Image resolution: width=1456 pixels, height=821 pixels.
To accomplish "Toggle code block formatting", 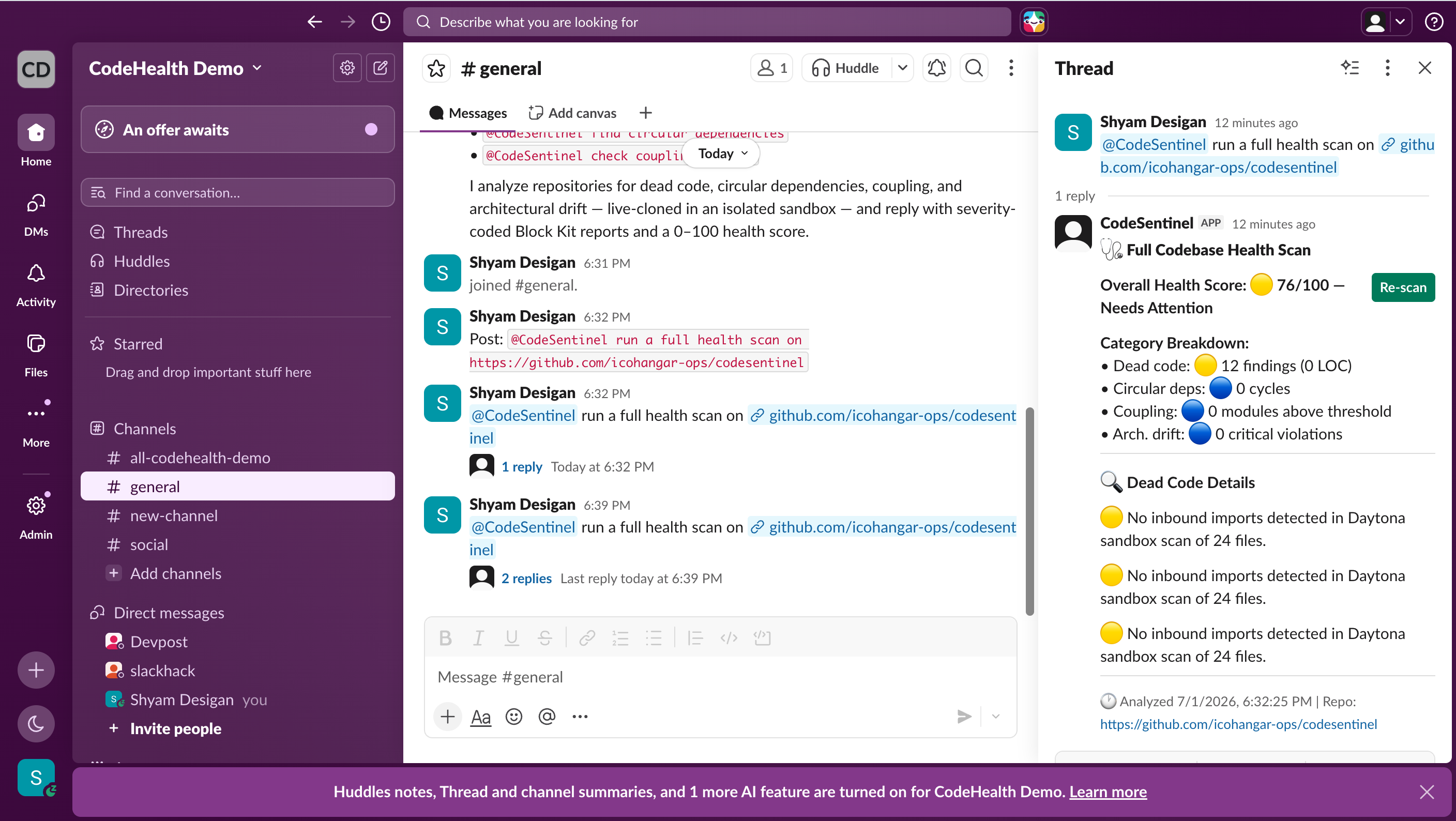I will pos(762,638).
